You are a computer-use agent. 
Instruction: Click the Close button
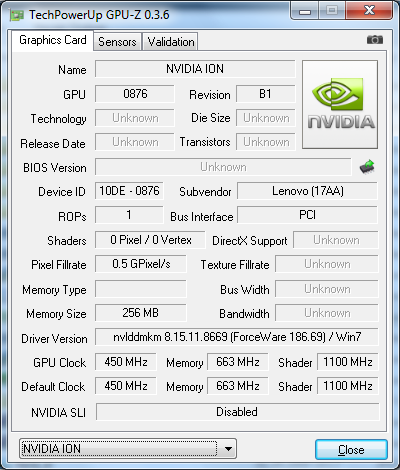[x=351, y=450]
